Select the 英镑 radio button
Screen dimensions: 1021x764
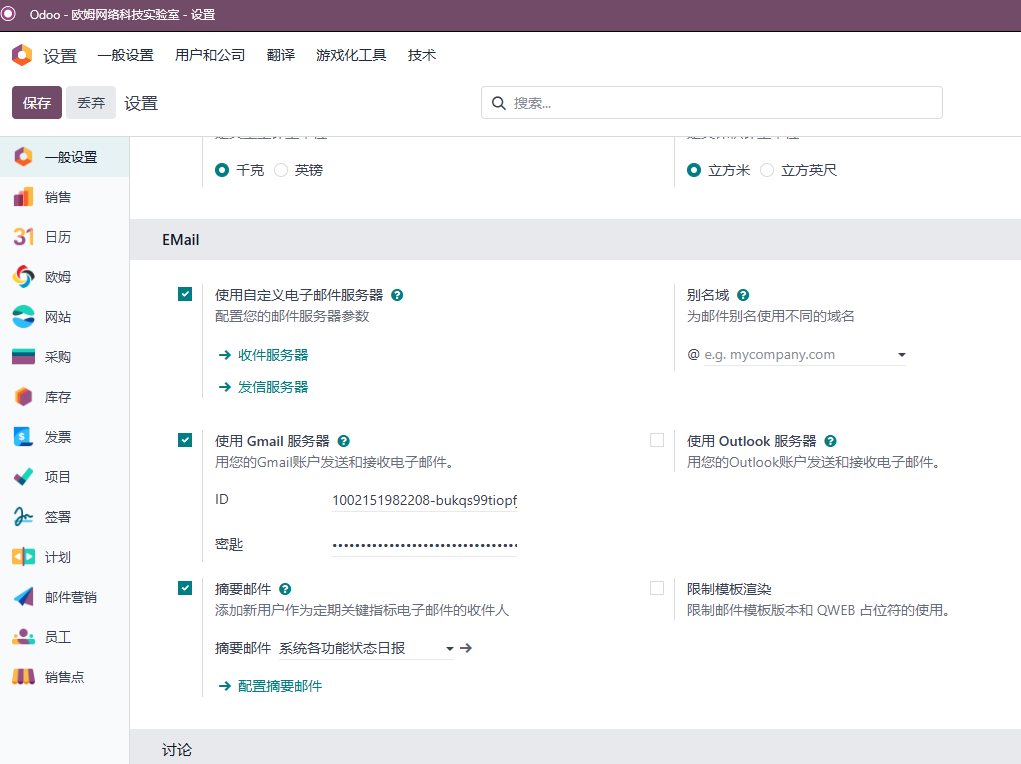tap(281, 170)
